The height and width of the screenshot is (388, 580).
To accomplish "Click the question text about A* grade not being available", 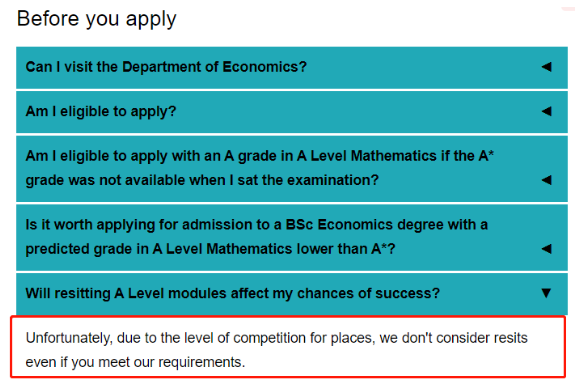I will pos(260,168).
